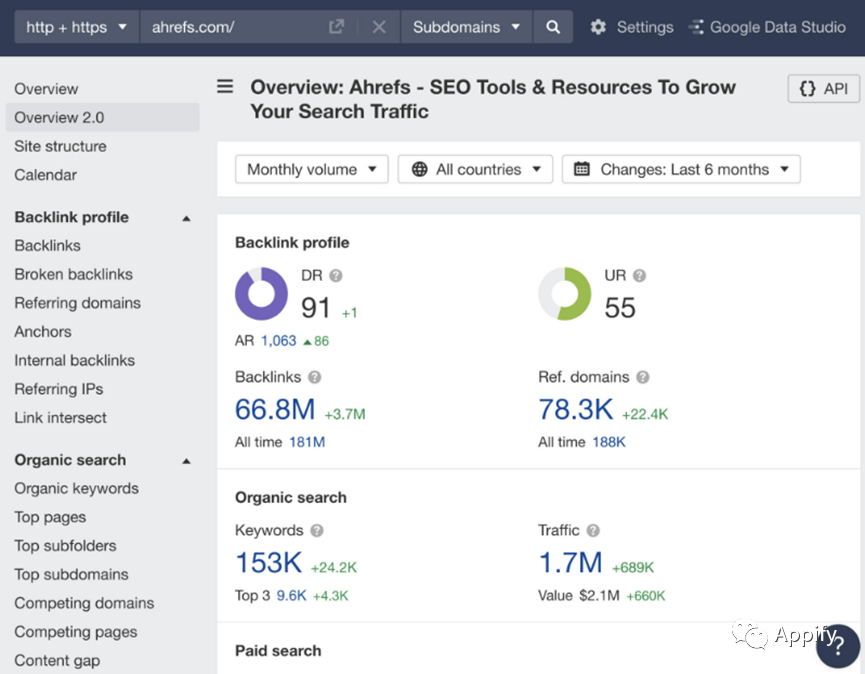Viewport: 865px width, 674px height.
Task: Click the Keywords count 153K
Action: 269,563
